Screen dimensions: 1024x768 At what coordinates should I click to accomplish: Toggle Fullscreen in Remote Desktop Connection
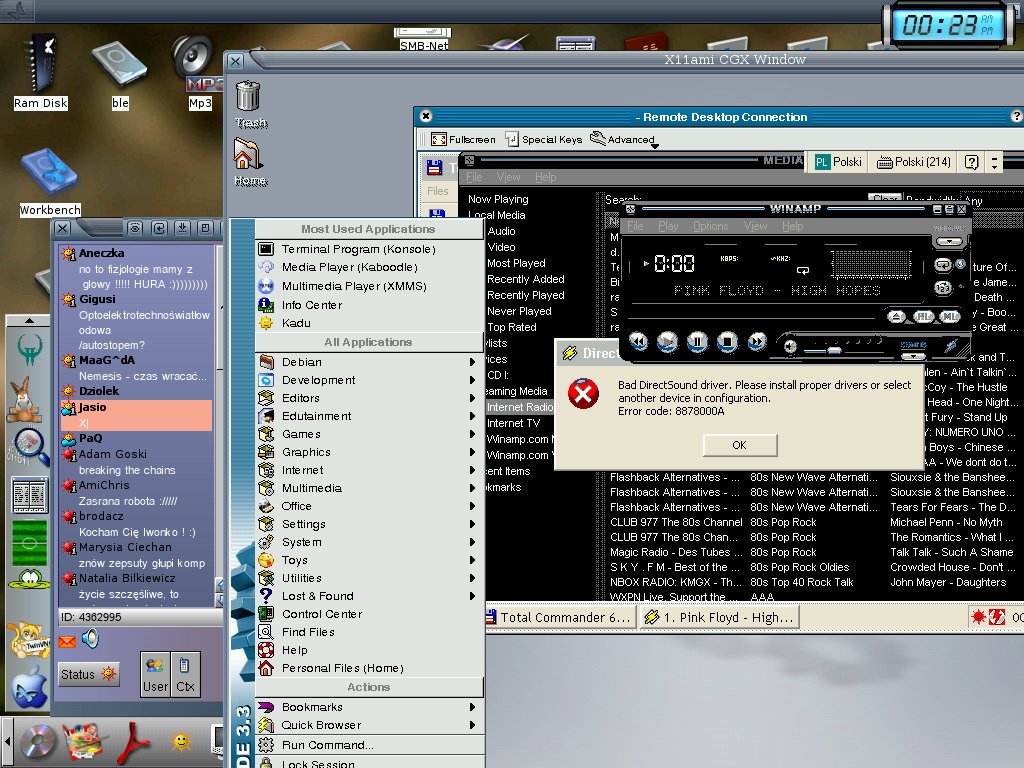point(463,139)
